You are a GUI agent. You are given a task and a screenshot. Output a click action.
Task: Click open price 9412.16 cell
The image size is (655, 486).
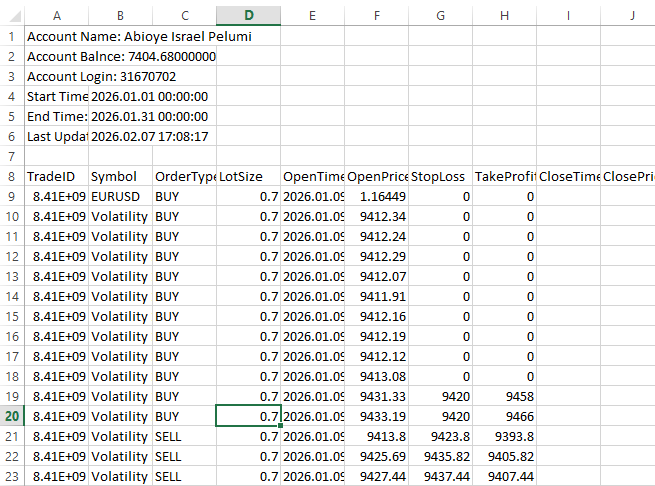tap(376, 317)
